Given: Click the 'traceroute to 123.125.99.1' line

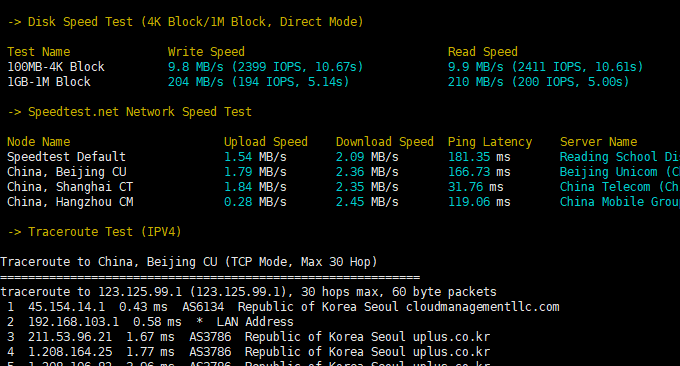Looking at the screenshot, I should coord(248,292).
